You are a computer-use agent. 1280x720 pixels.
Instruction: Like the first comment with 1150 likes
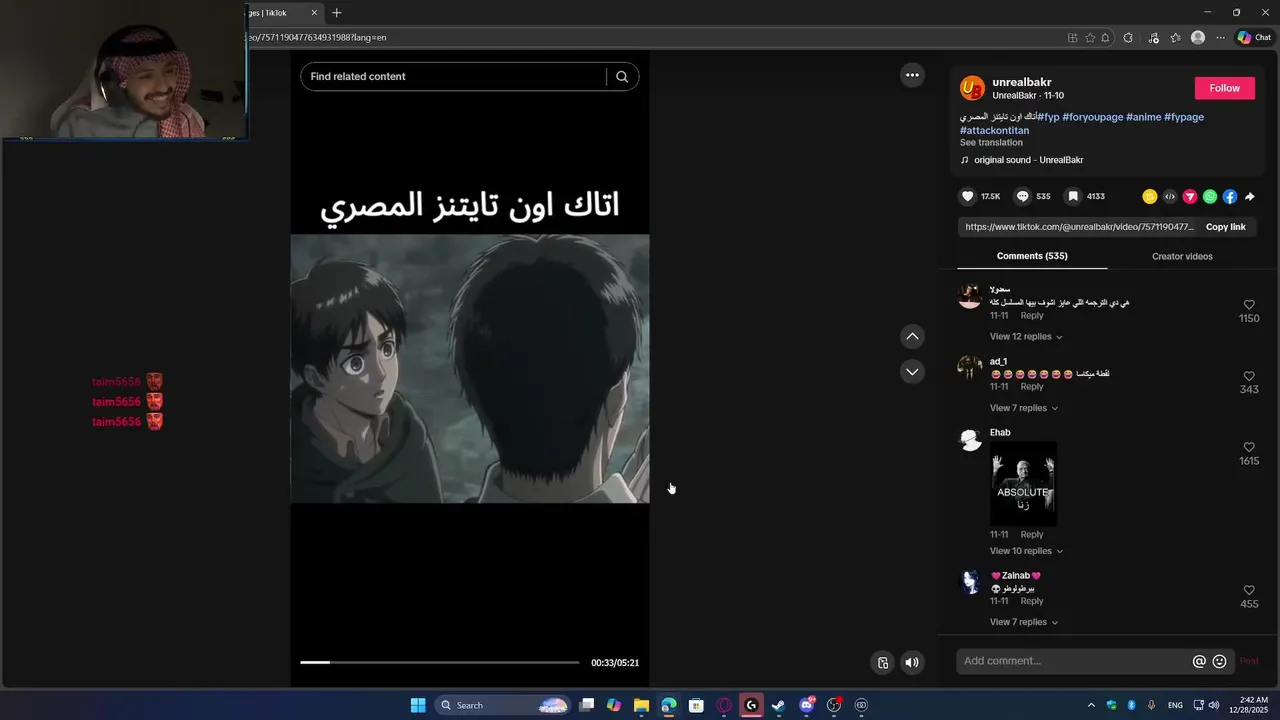1249,305
